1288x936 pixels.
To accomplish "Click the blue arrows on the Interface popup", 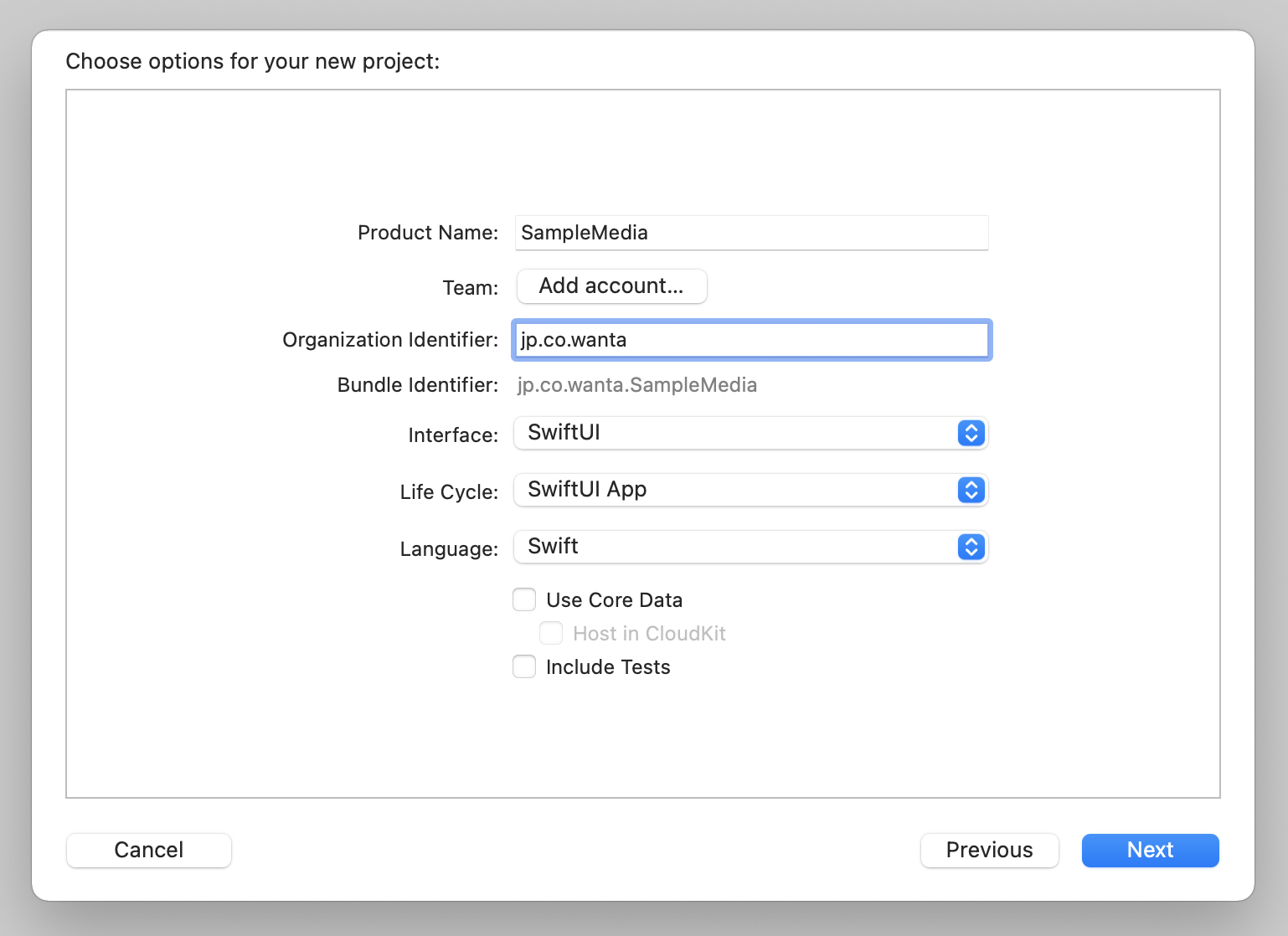I will 971,433.
